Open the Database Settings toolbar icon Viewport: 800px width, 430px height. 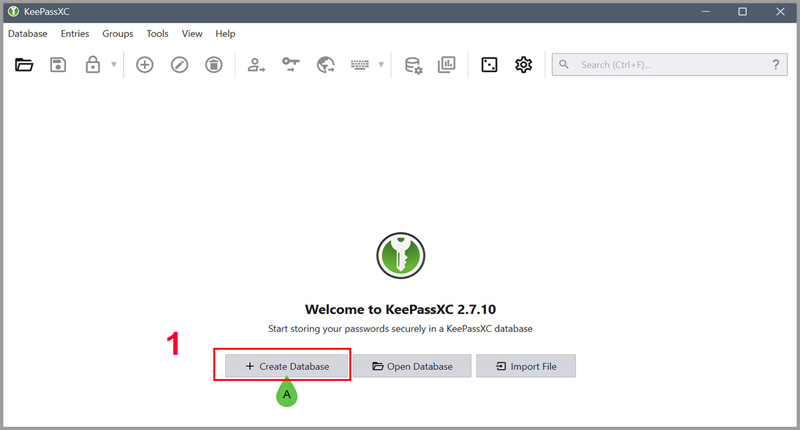click(x=413, y=65)
